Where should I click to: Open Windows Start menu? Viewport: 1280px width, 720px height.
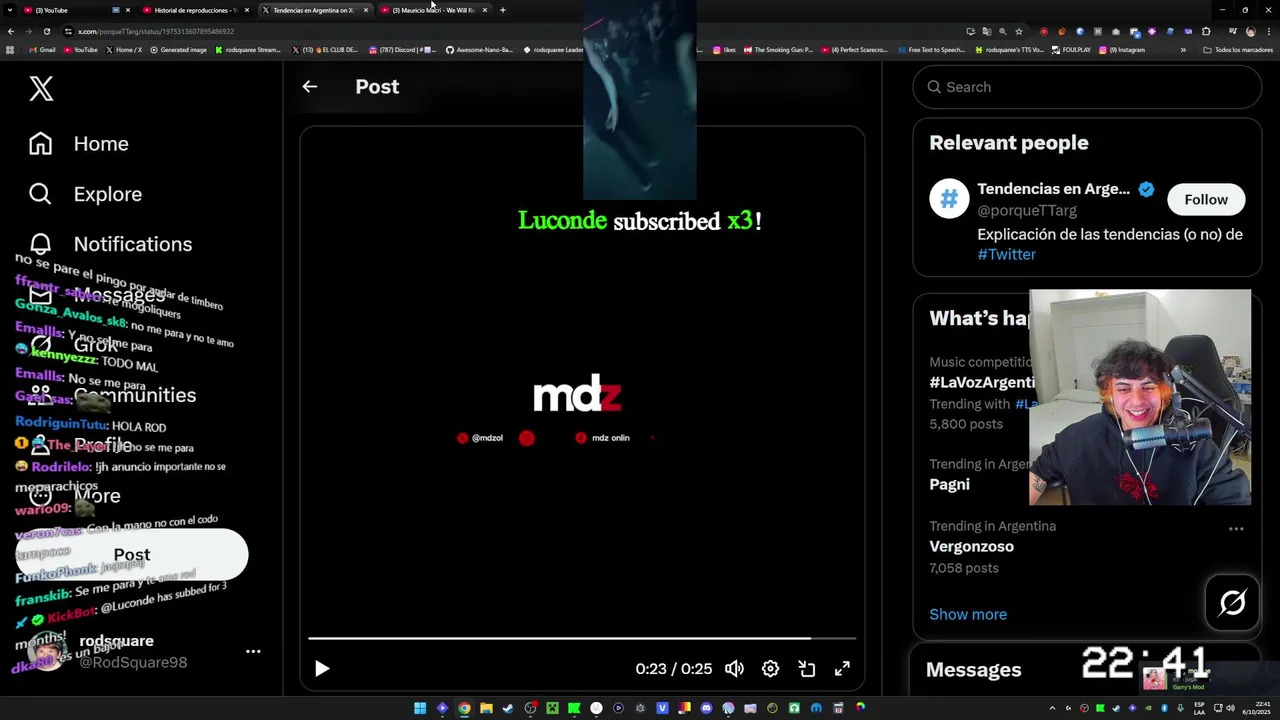pyautogui.click(x=420, y=708)
